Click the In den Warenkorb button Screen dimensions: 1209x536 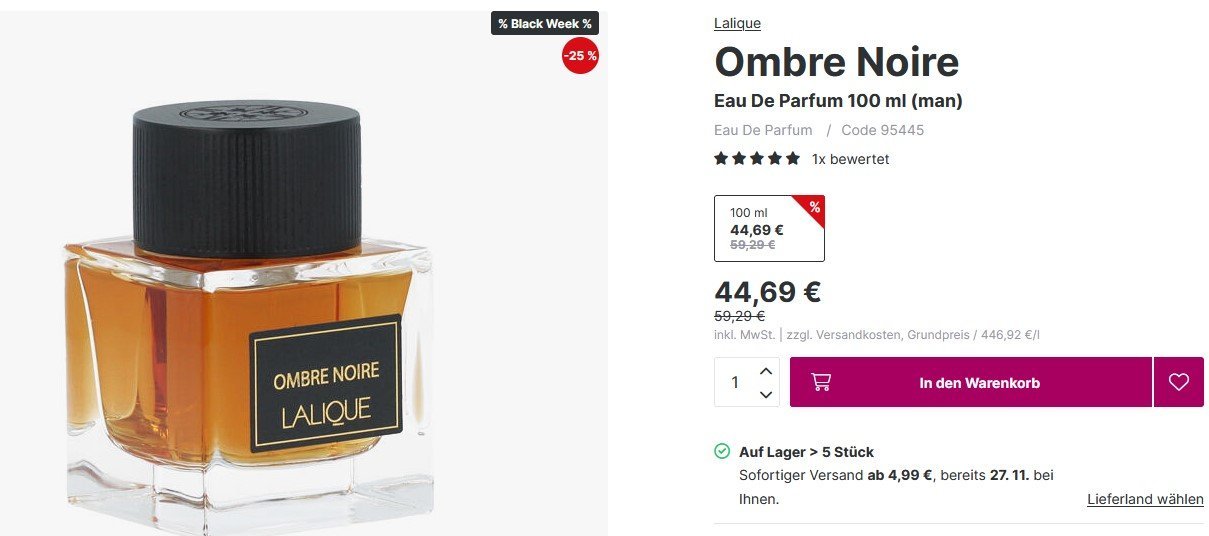click(971, 382)
